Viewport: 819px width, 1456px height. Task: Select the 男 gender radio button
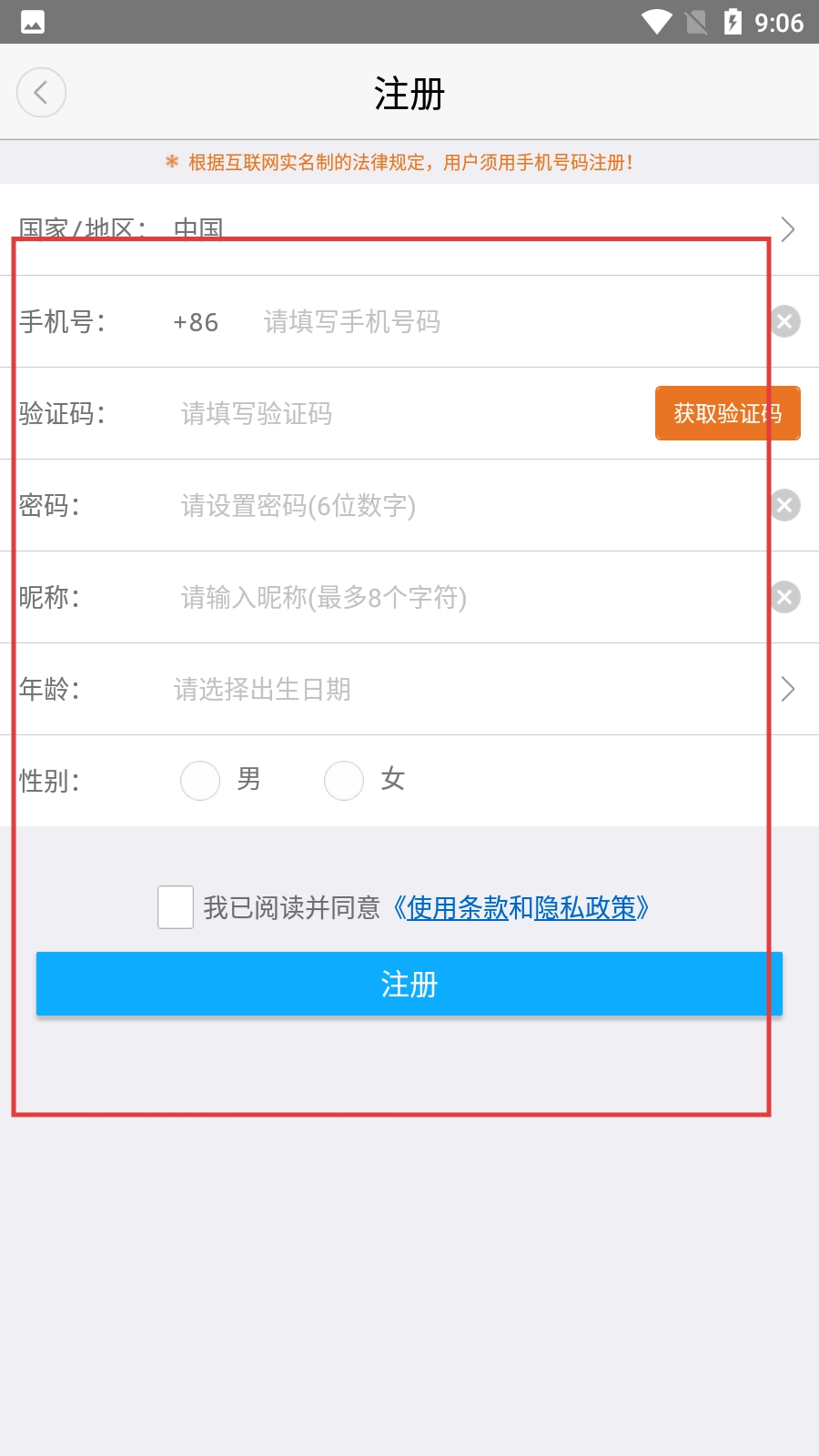point(200,781)
